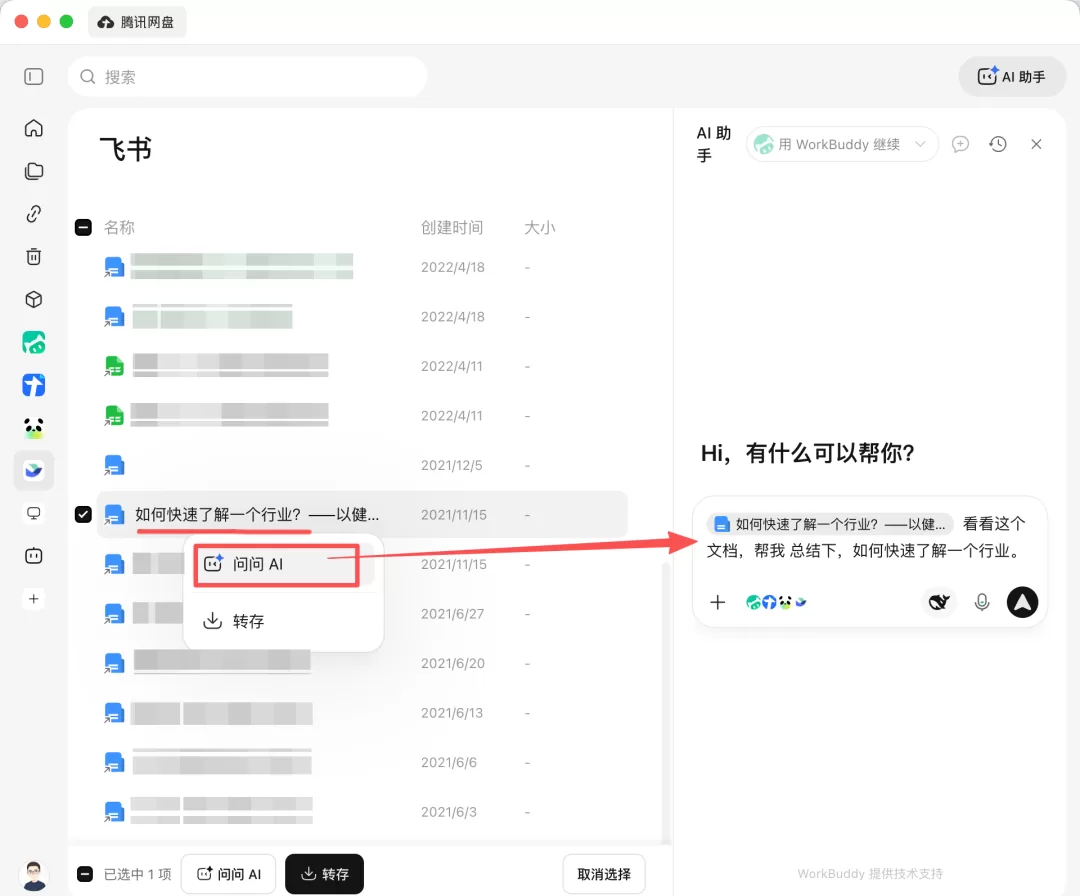Open the chat history clock icon
This screenshot has width=1080, height=896.
coord(998,144)
